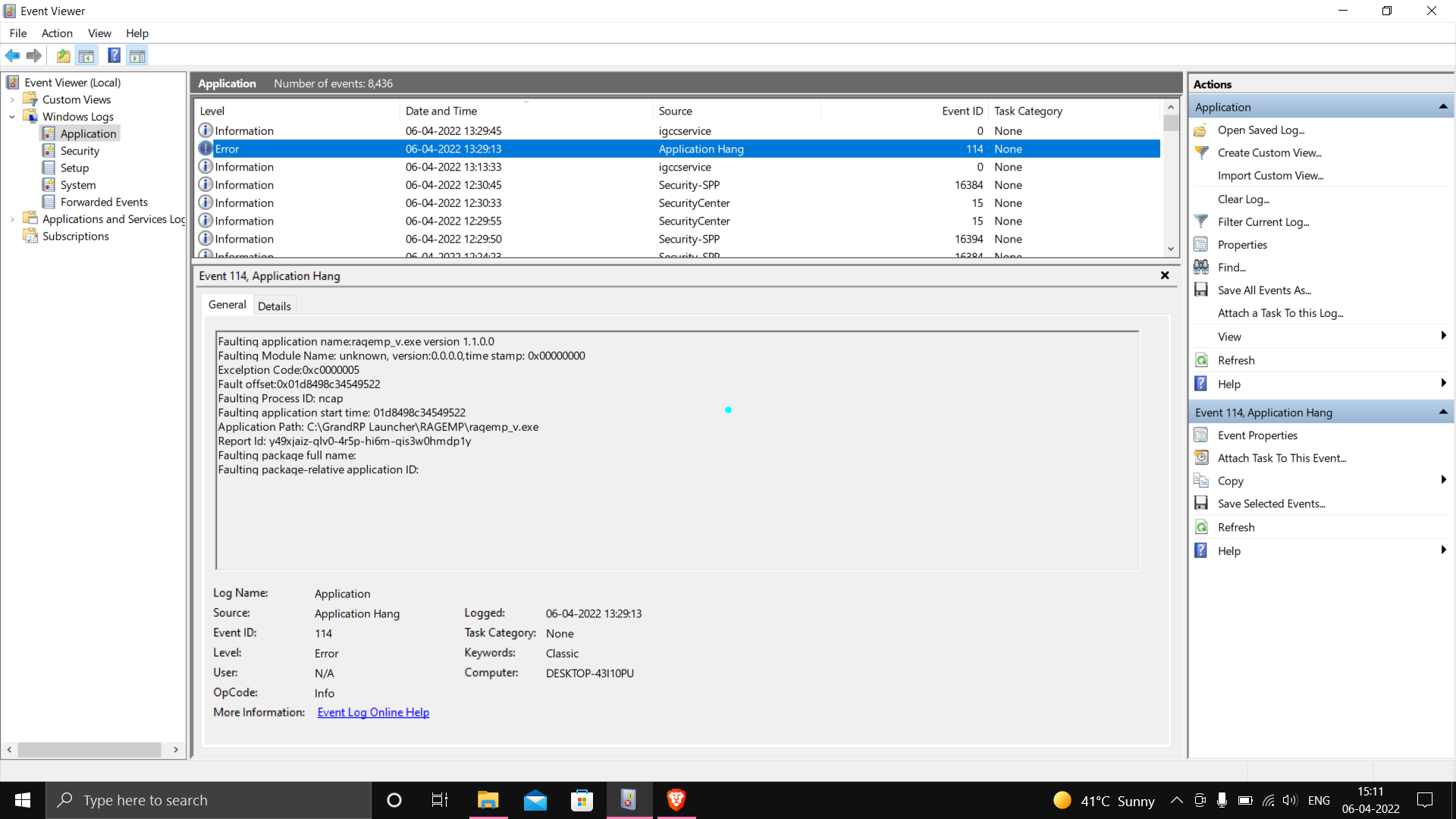Click the Event Viewer taskbar icon

[629, 800]
